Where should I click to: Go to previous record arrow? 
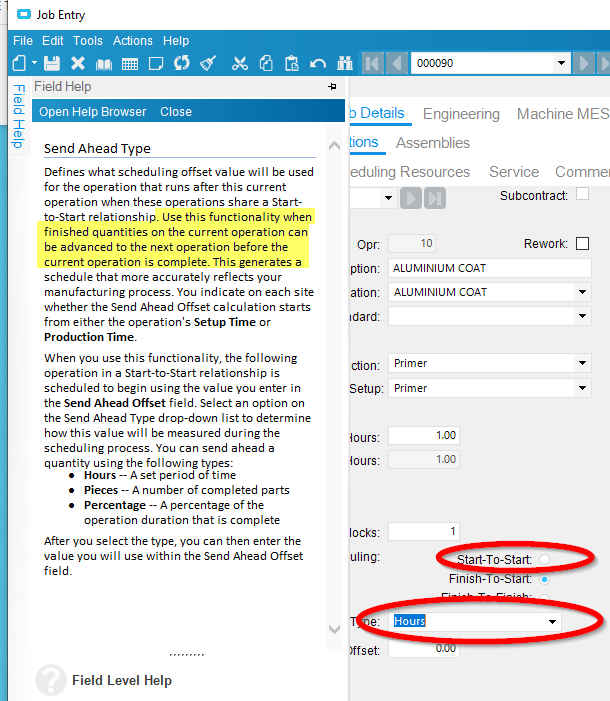(x=396, y=63)
